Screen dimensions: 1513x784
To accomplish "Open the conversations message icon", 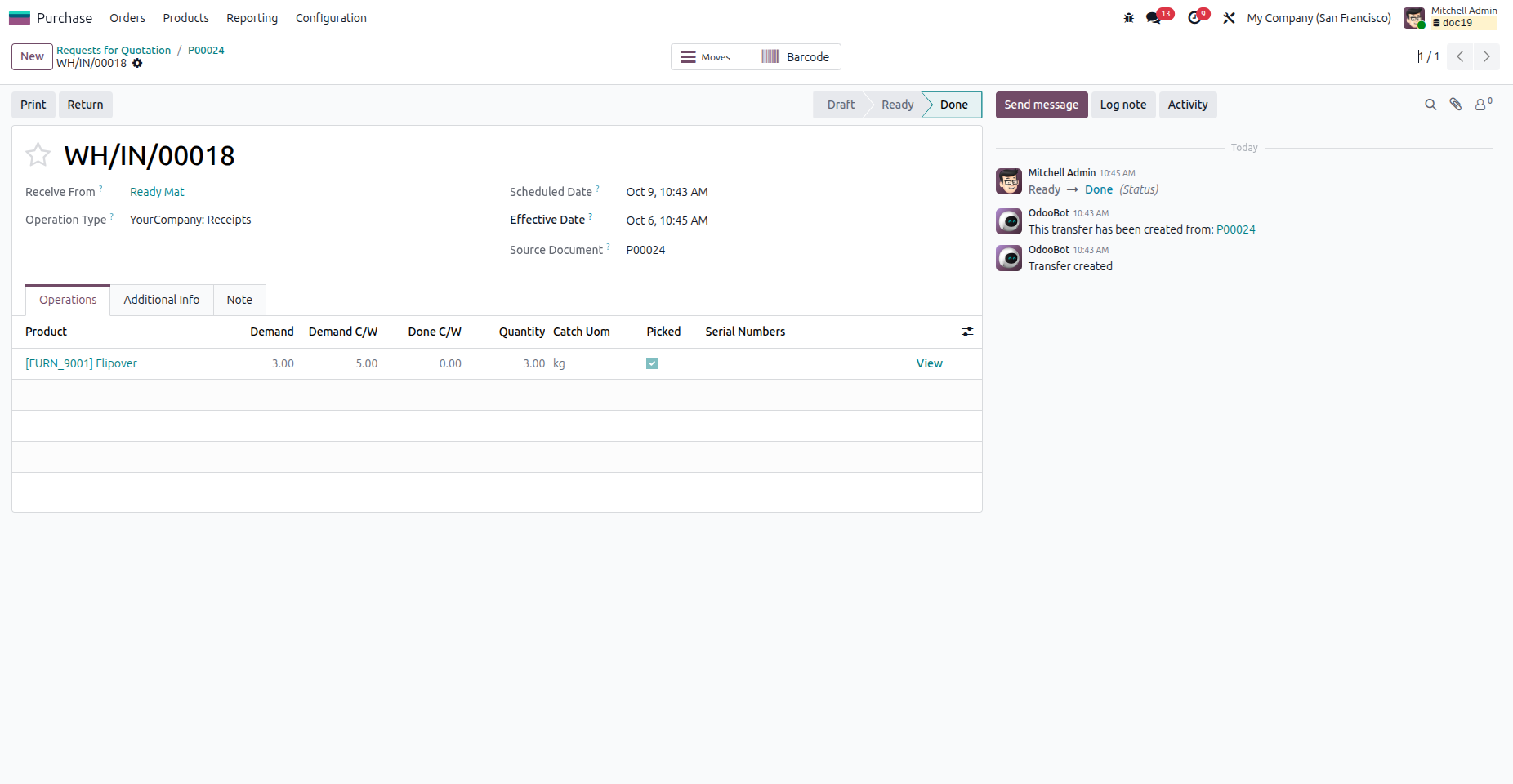I will point(1154,18).
